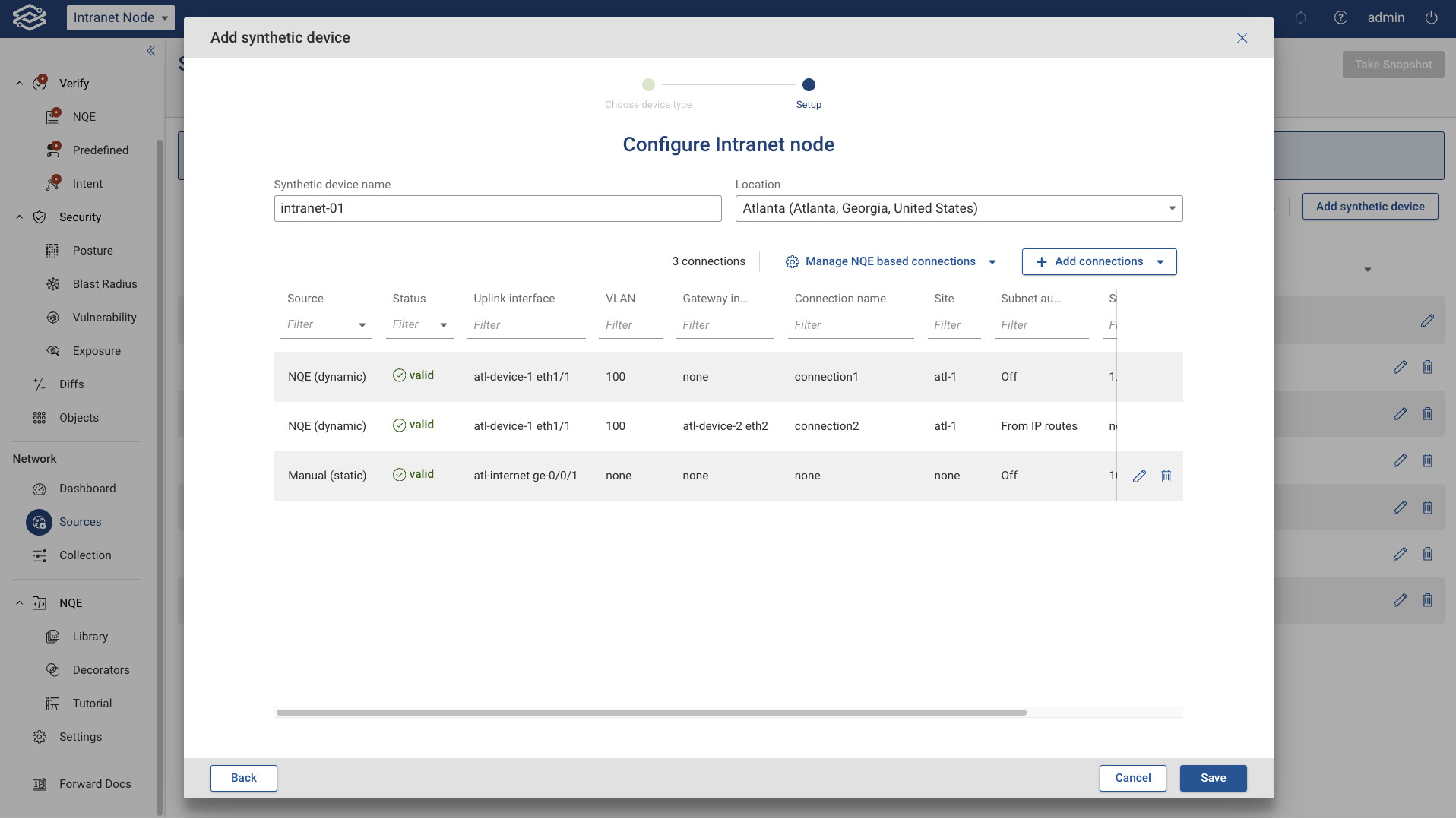This screenshot has width=1456, height=819.
Task: Open the NQE Library
Action: pyautogui.click(x=90, y=636)
